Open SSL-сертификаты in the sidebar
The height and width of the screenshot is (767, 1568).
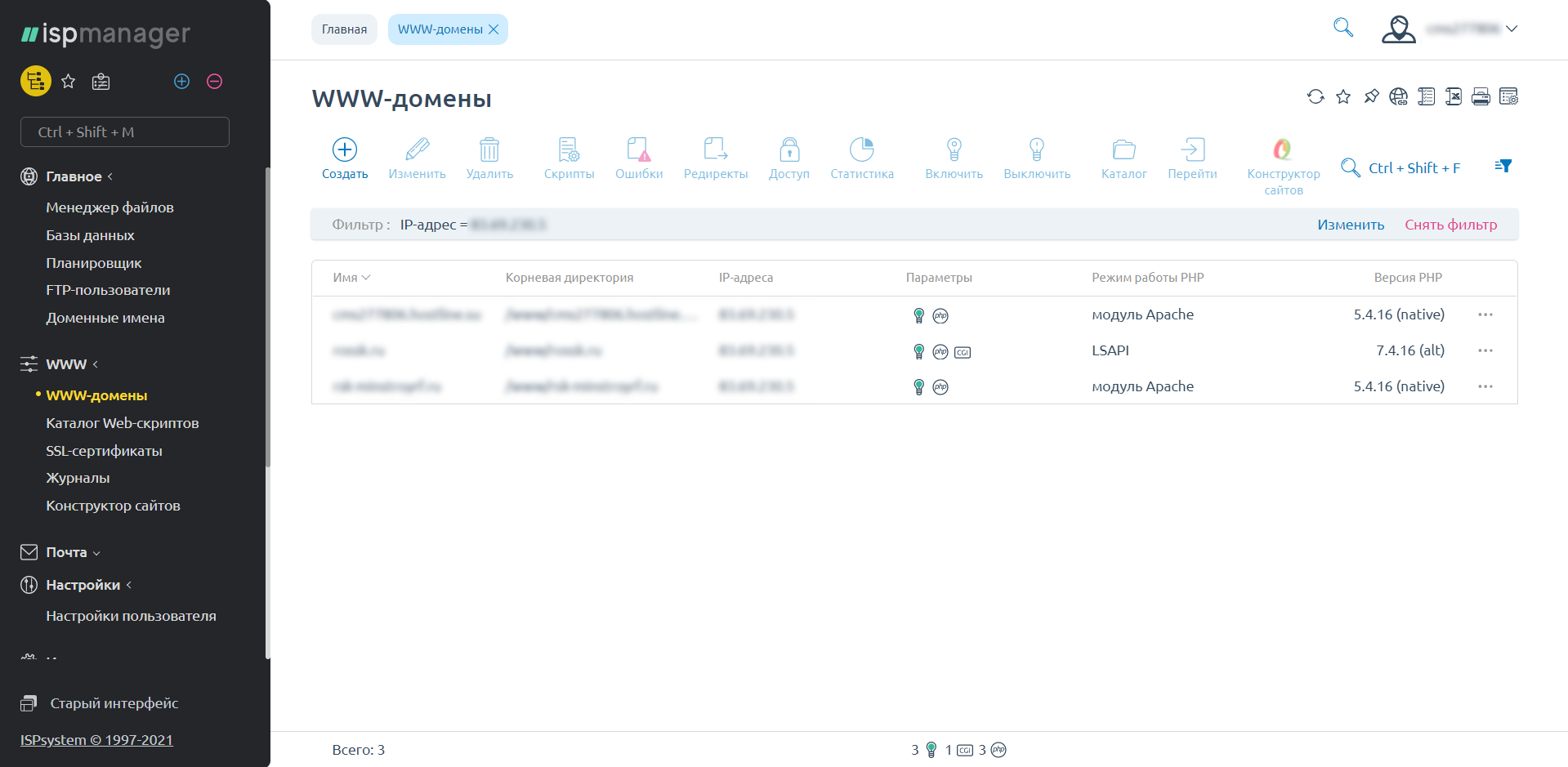(104, 451)
